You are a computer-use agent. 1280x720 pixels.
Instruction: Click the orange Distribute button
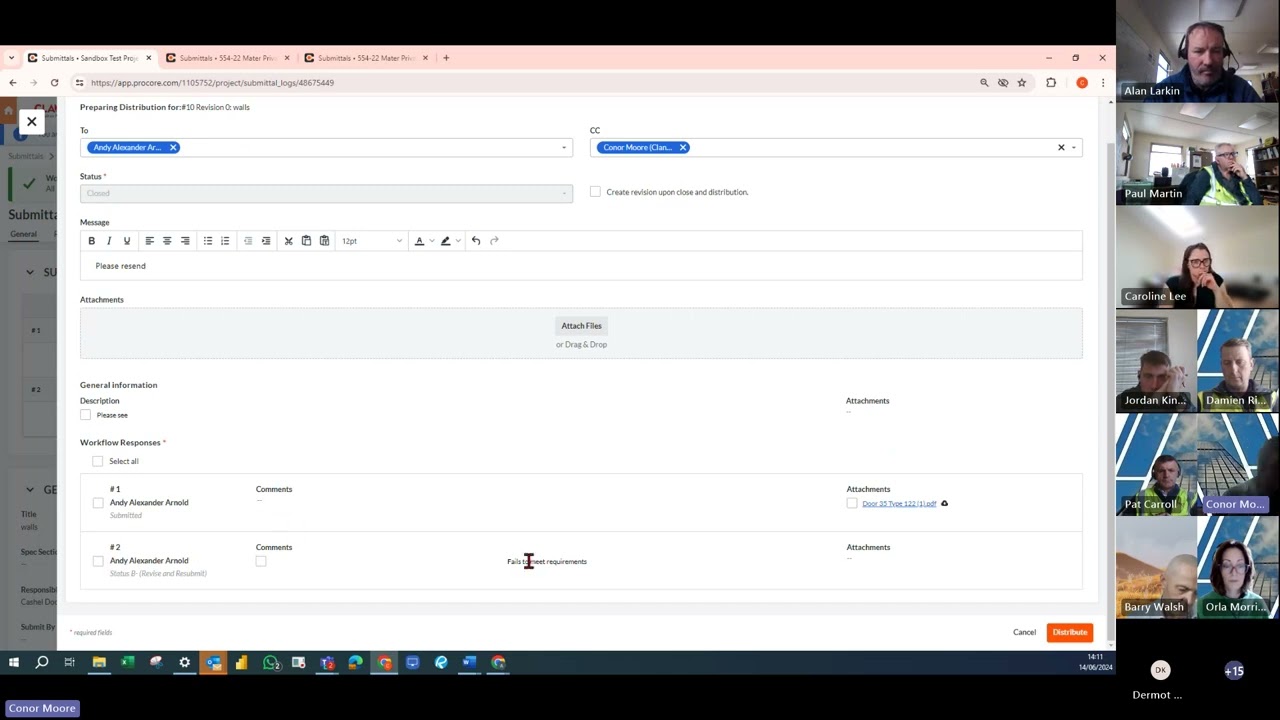tap(1070, 632)
